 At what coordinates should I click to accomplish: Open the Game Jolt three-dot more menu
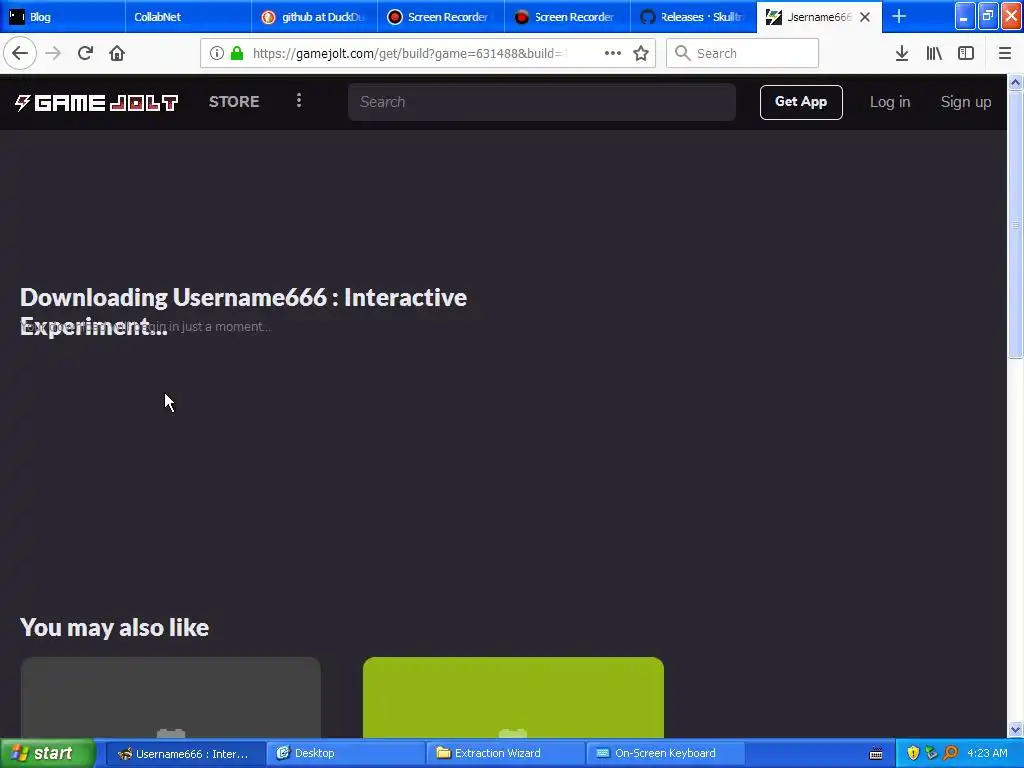tap(299, 101)
